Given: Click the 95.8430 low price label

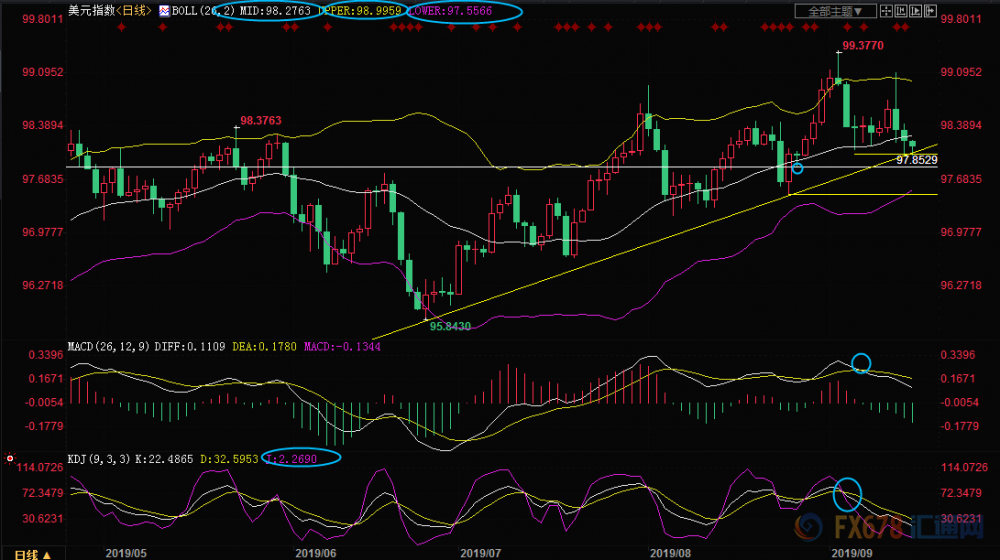Looking at the screenshot, I should (x=450, y=326).
